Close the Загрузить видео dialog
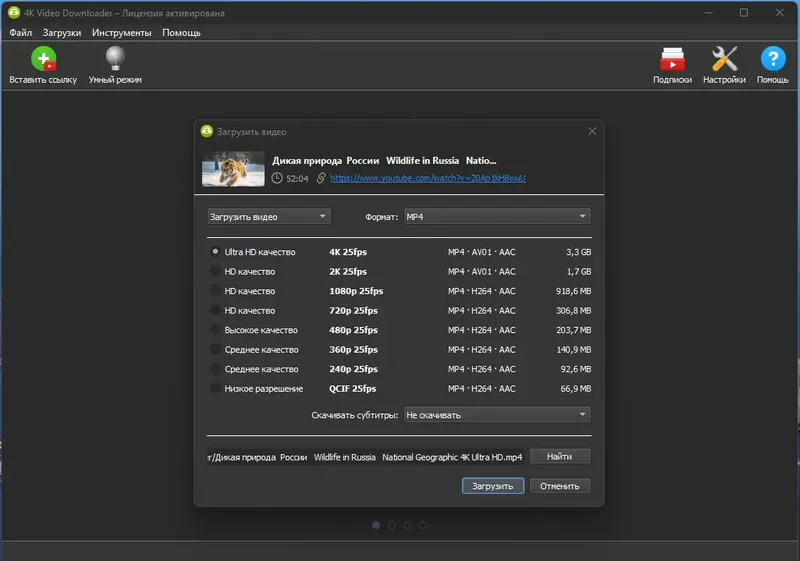Screen dimensions: 800x561 [x=592, y=132]
